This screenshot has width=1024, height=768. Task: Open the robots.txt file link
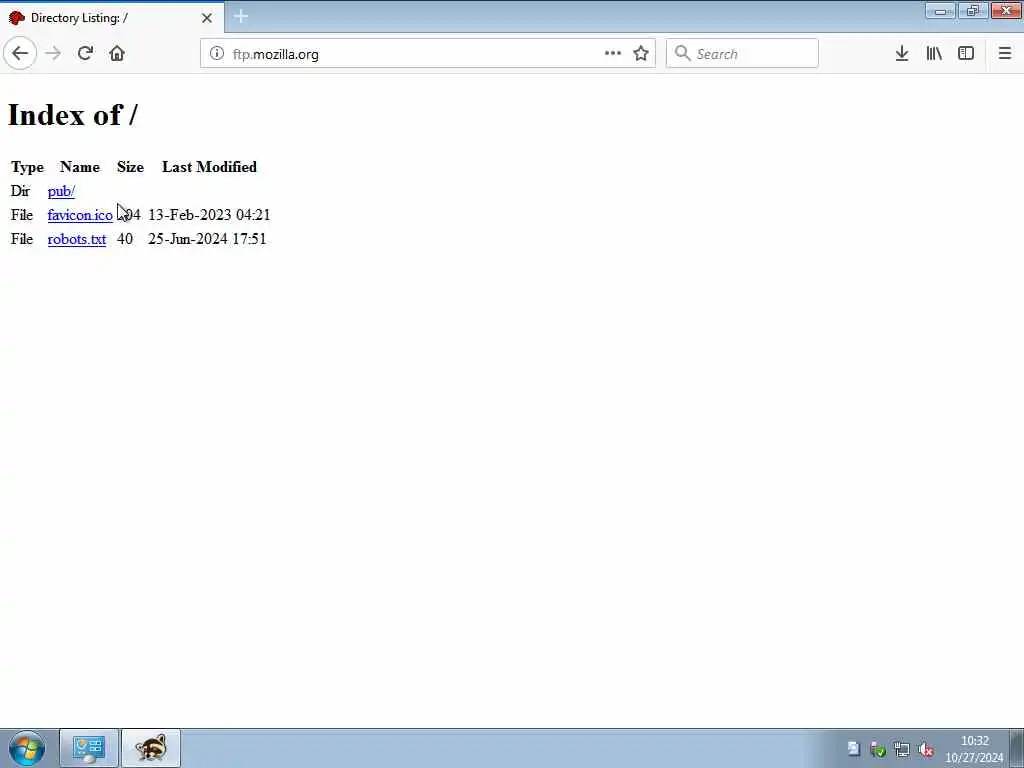point(77,239)
